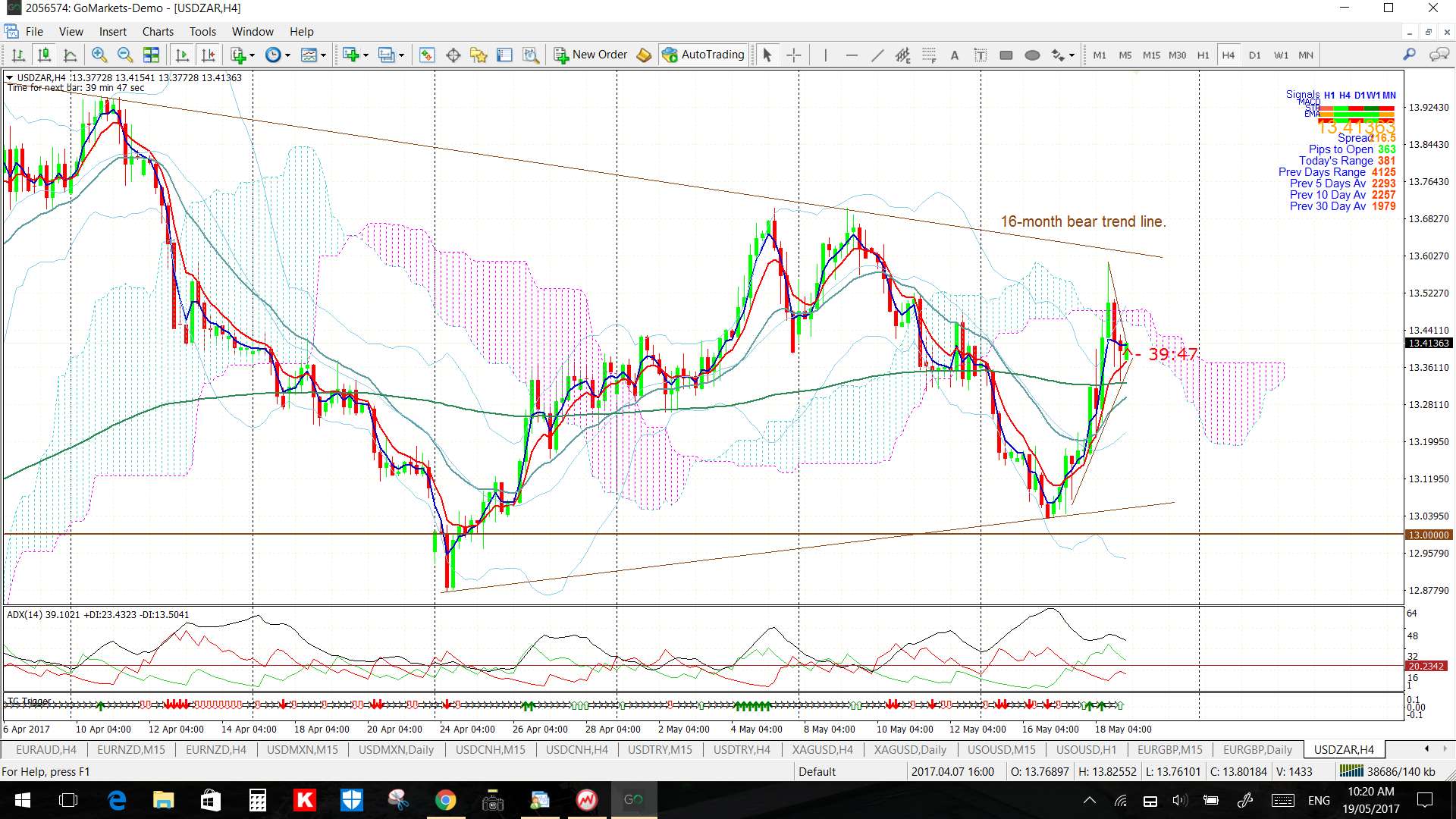The width and height of the screenshot is (1456, 819).
Task: Toggle chart shift from right border
Action: [208, 55]
